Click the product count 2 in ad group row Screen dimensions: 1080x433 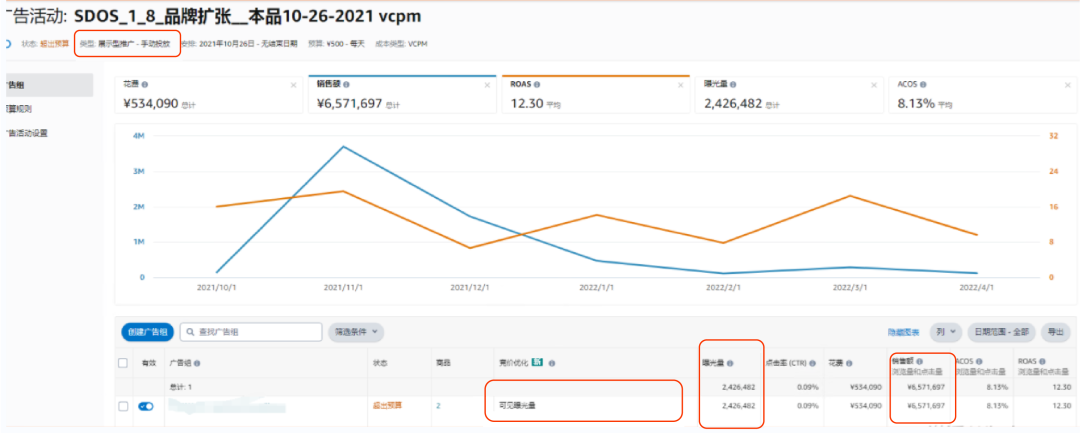[438, 406]
